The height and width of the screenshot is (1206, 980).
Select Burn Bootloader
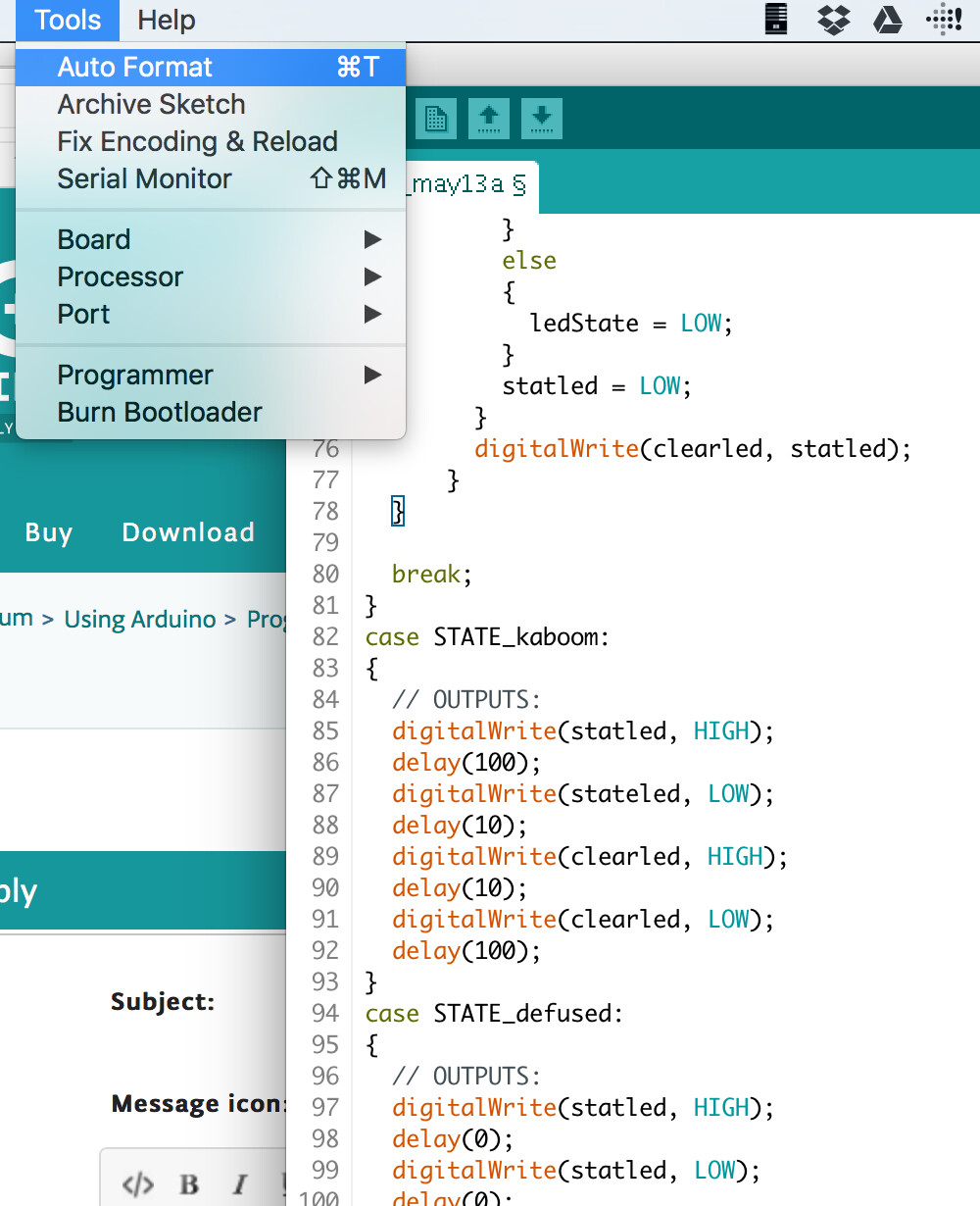160,412
